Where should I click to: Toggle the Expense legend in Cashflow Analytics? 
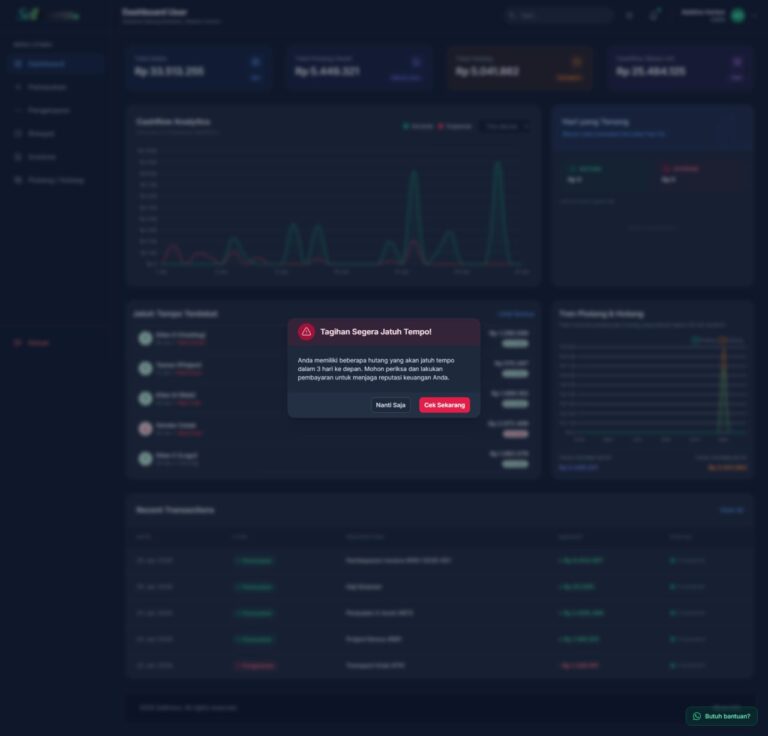coord(455,126)
